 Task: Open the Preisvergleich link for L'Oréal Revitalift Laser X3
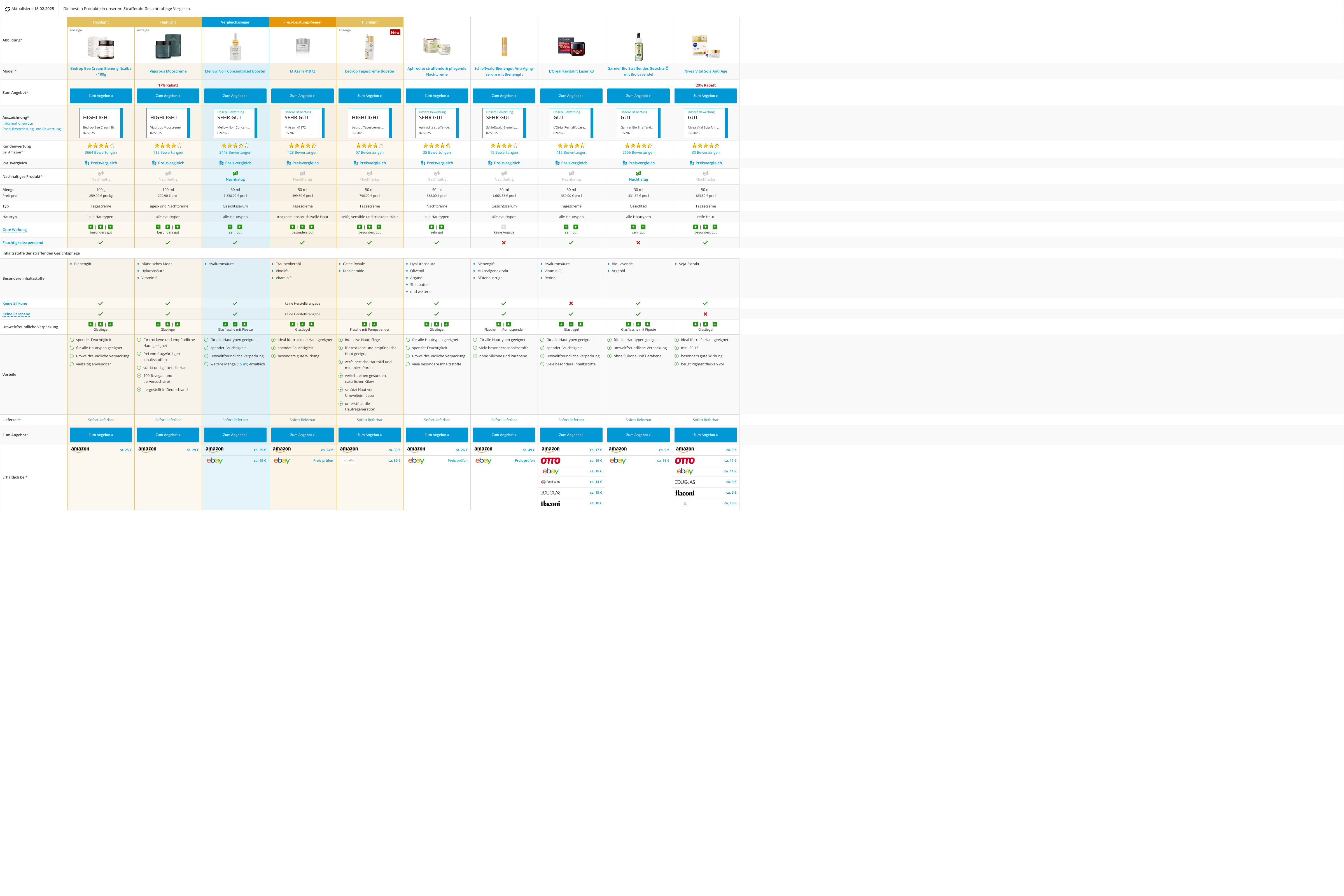coord(571,163)
